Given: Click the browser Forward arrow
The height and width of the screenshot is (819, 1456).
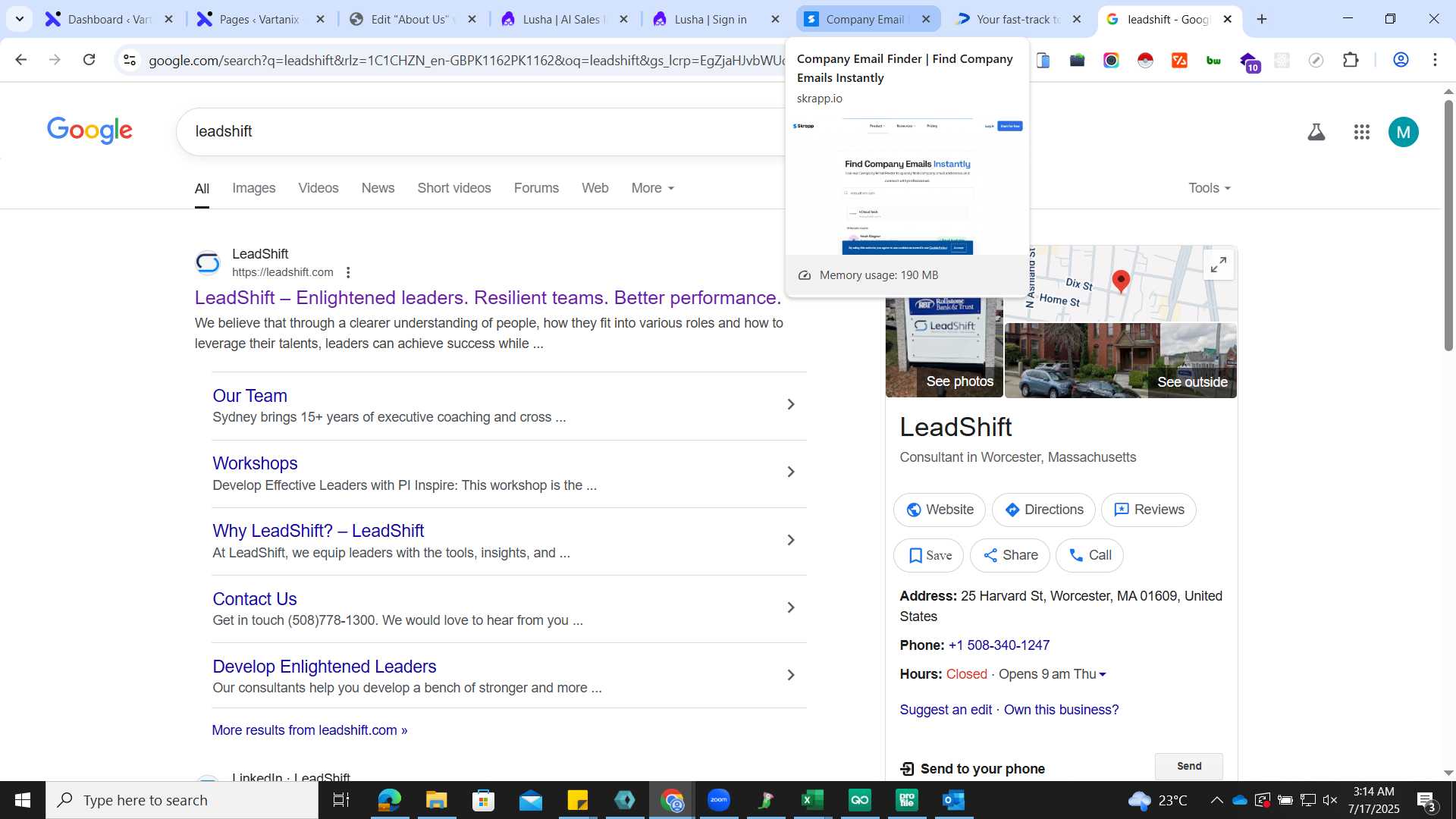Looking at the screenshot, I should coord(55,59).
